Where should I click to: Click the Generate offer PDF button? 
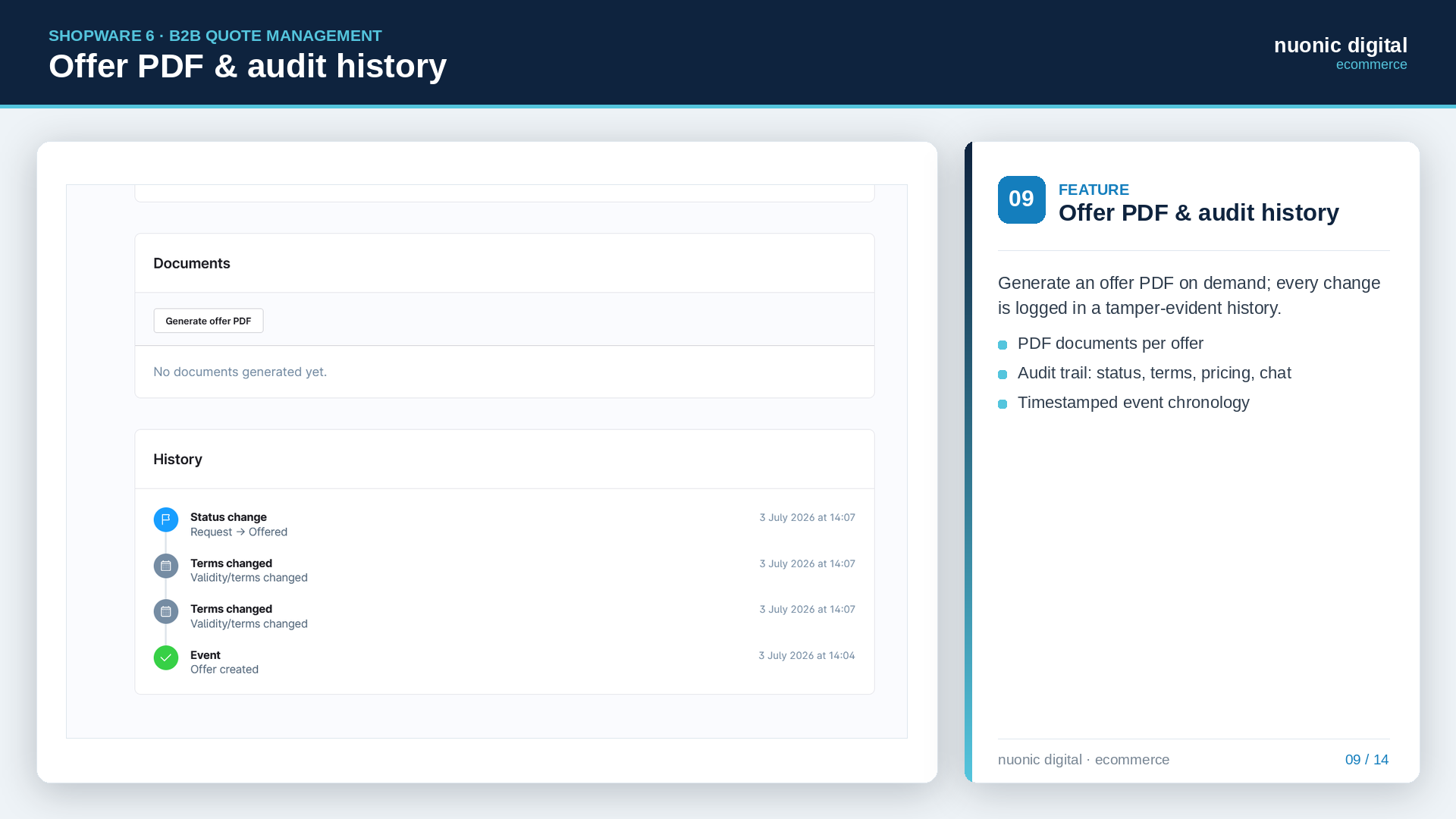209,321
